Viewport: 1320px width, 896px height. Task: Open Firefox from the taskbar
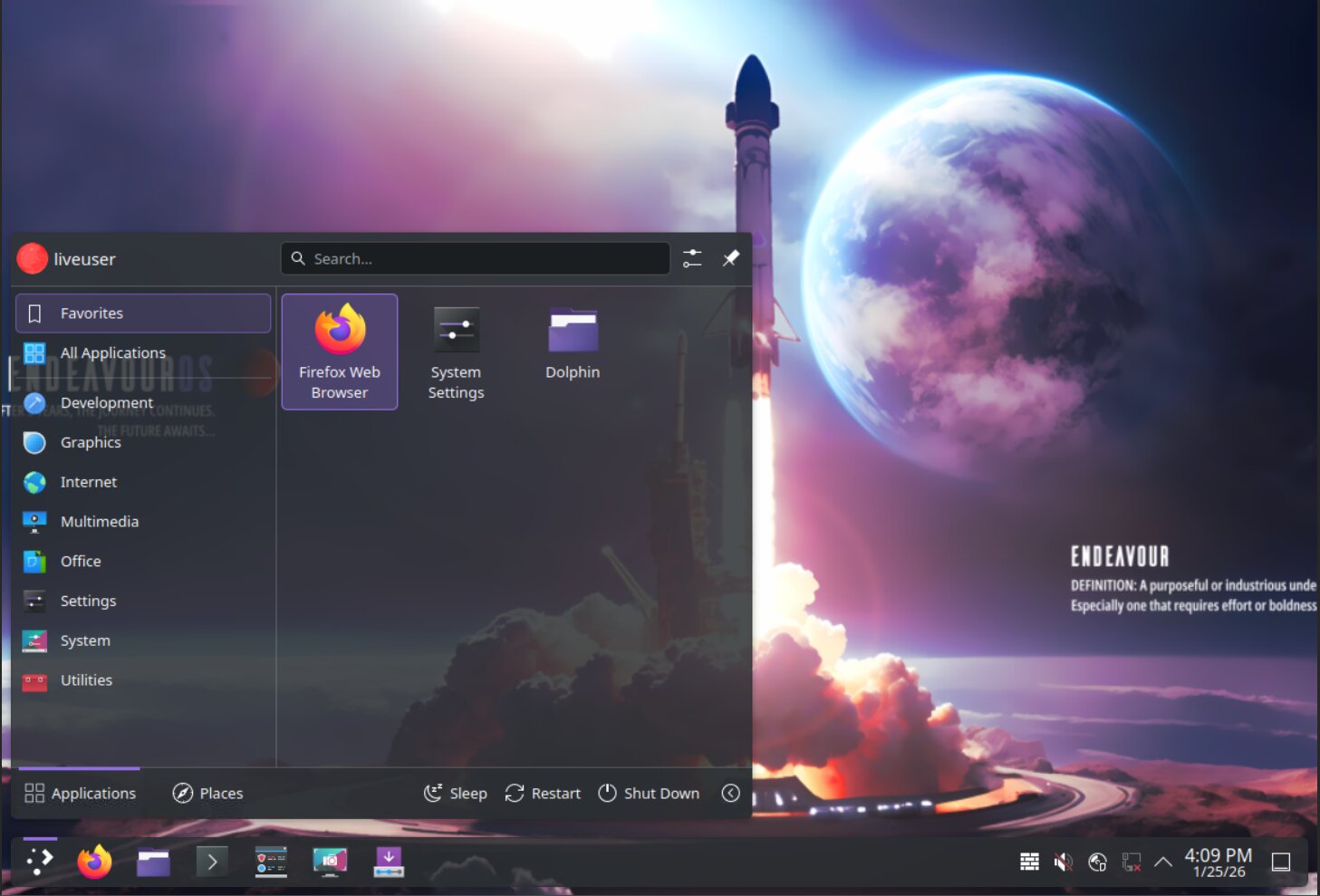(x=94, y=862)
